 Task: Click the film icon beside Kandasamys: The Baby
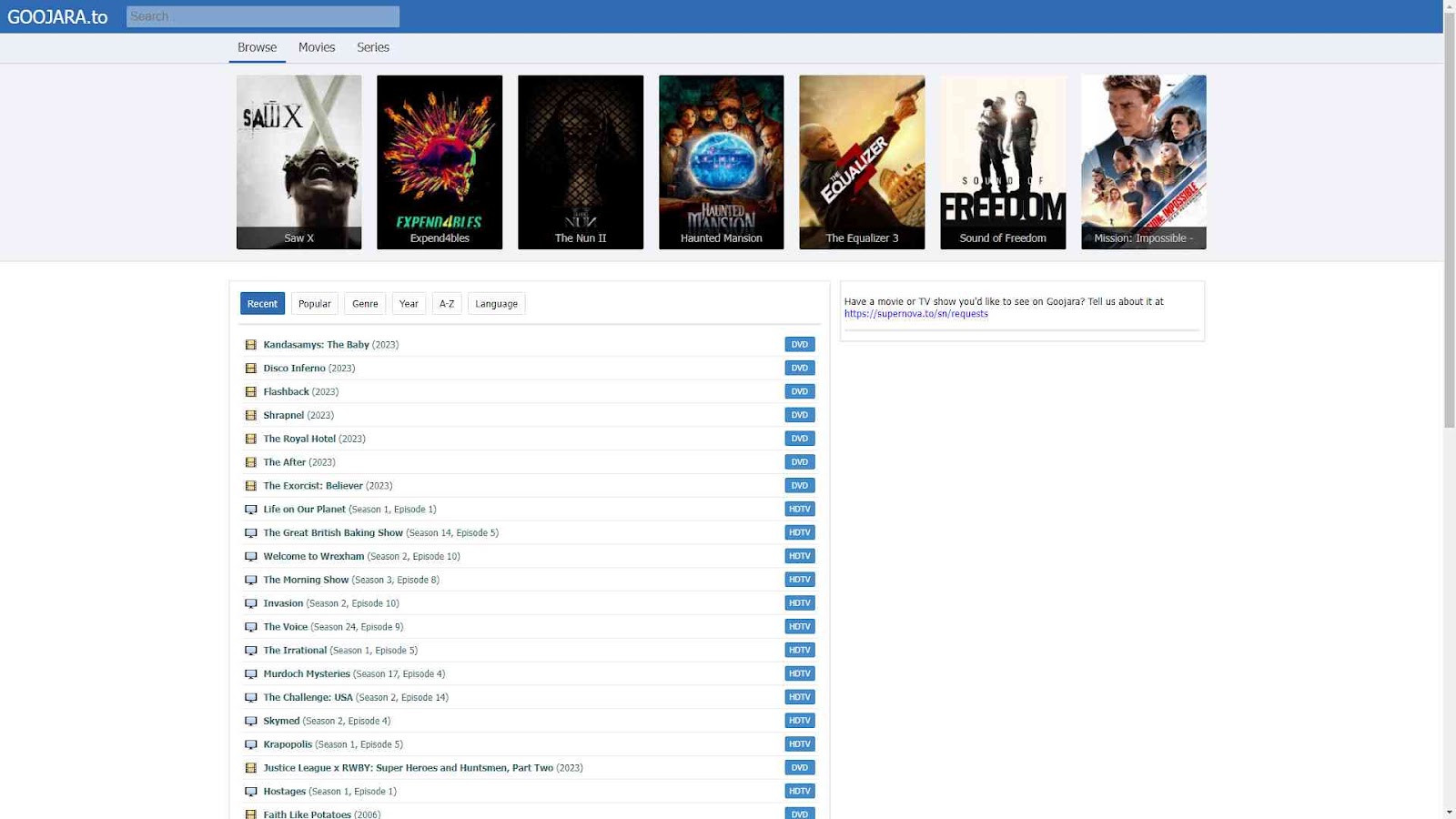tap(250, 345)
